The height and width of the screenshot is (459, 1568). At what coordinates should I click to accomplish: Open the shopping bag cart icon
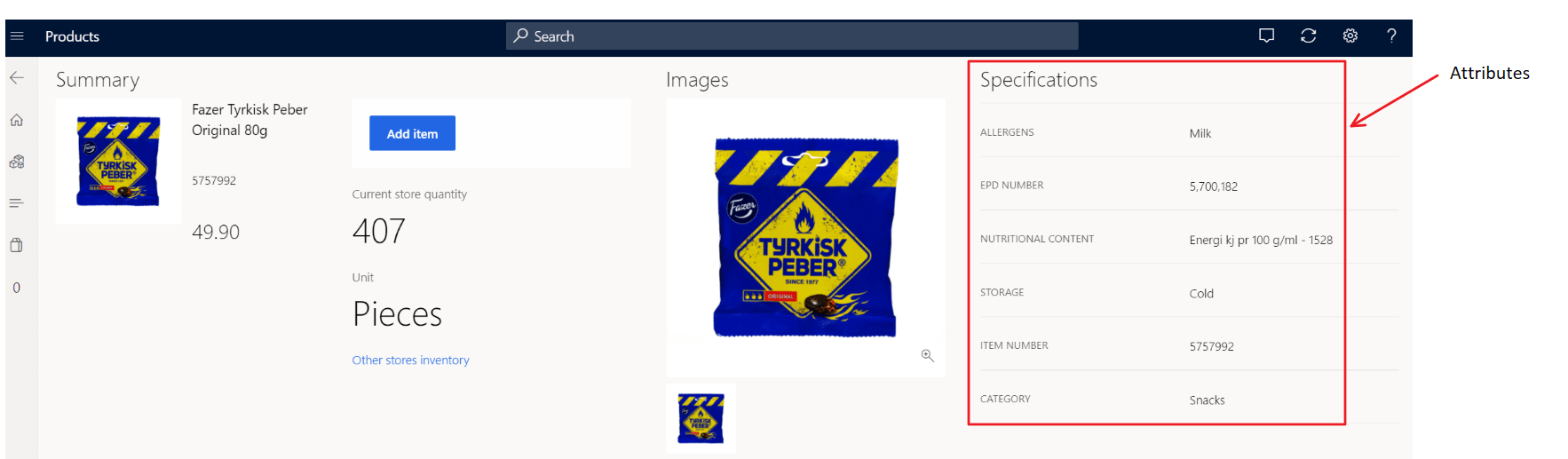click(x=17, y=245)
